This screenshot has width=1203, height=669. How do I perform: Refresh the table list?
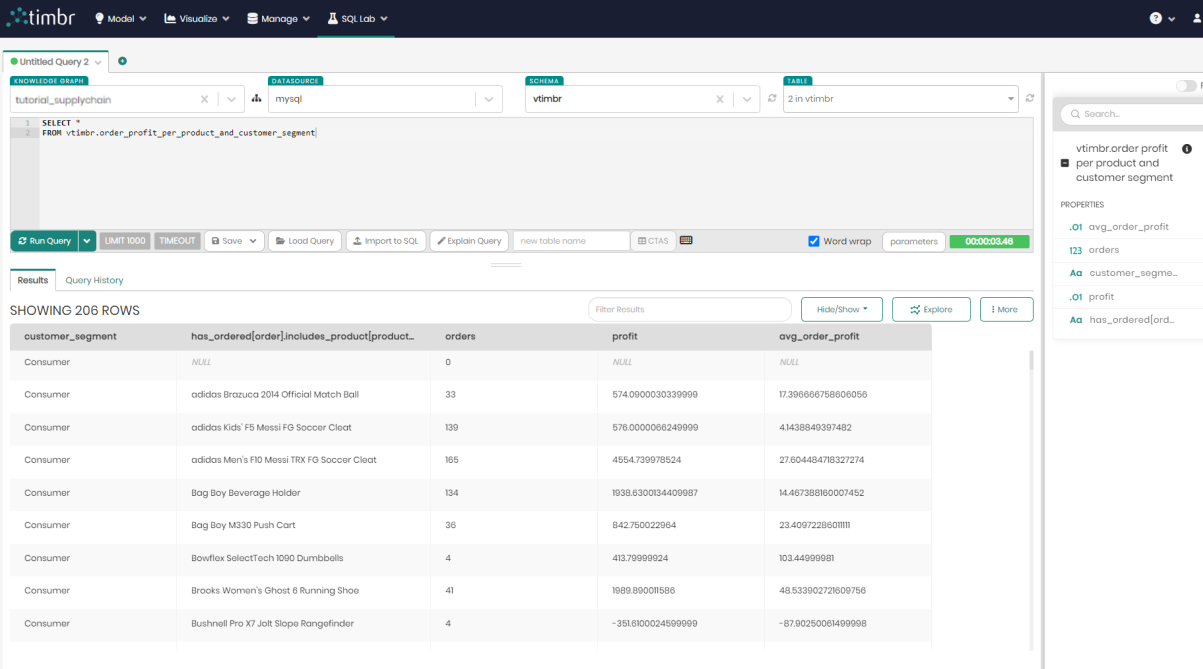[x=1030, y=99]
